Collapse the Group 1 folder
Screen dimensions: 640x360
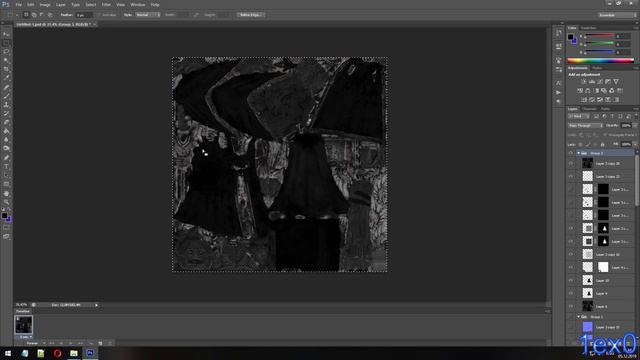(578, 317)
